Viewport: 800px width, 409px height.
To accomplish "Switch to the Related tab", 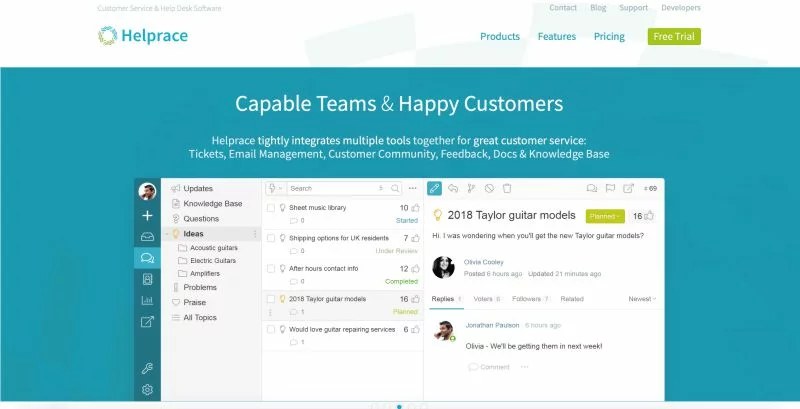I will (x=572, y=299).
